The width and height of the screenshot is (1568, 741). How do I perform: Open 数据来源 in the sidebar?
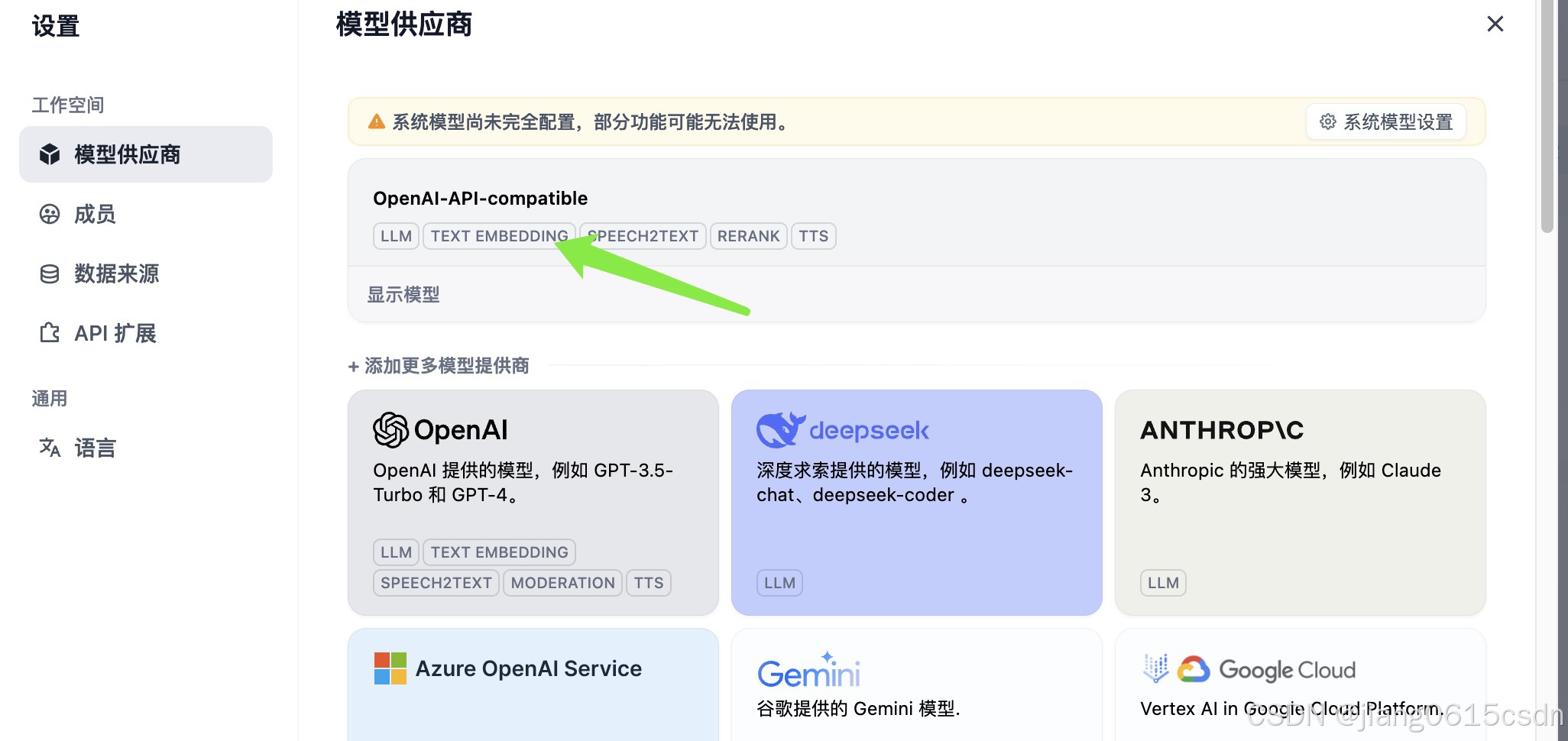pos(146,273)
